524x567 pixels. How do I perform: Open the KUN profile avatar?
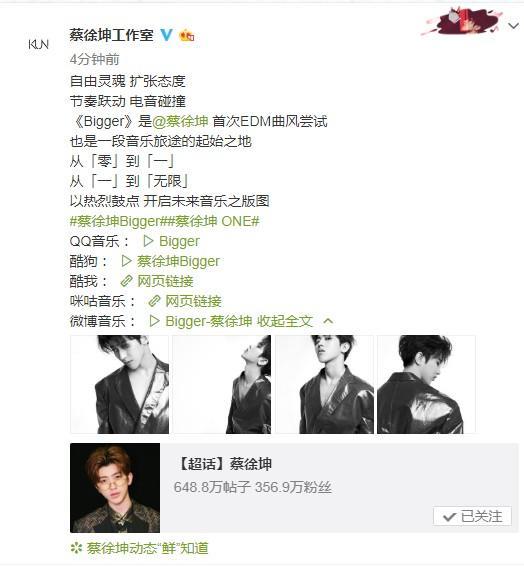(38, 44)
